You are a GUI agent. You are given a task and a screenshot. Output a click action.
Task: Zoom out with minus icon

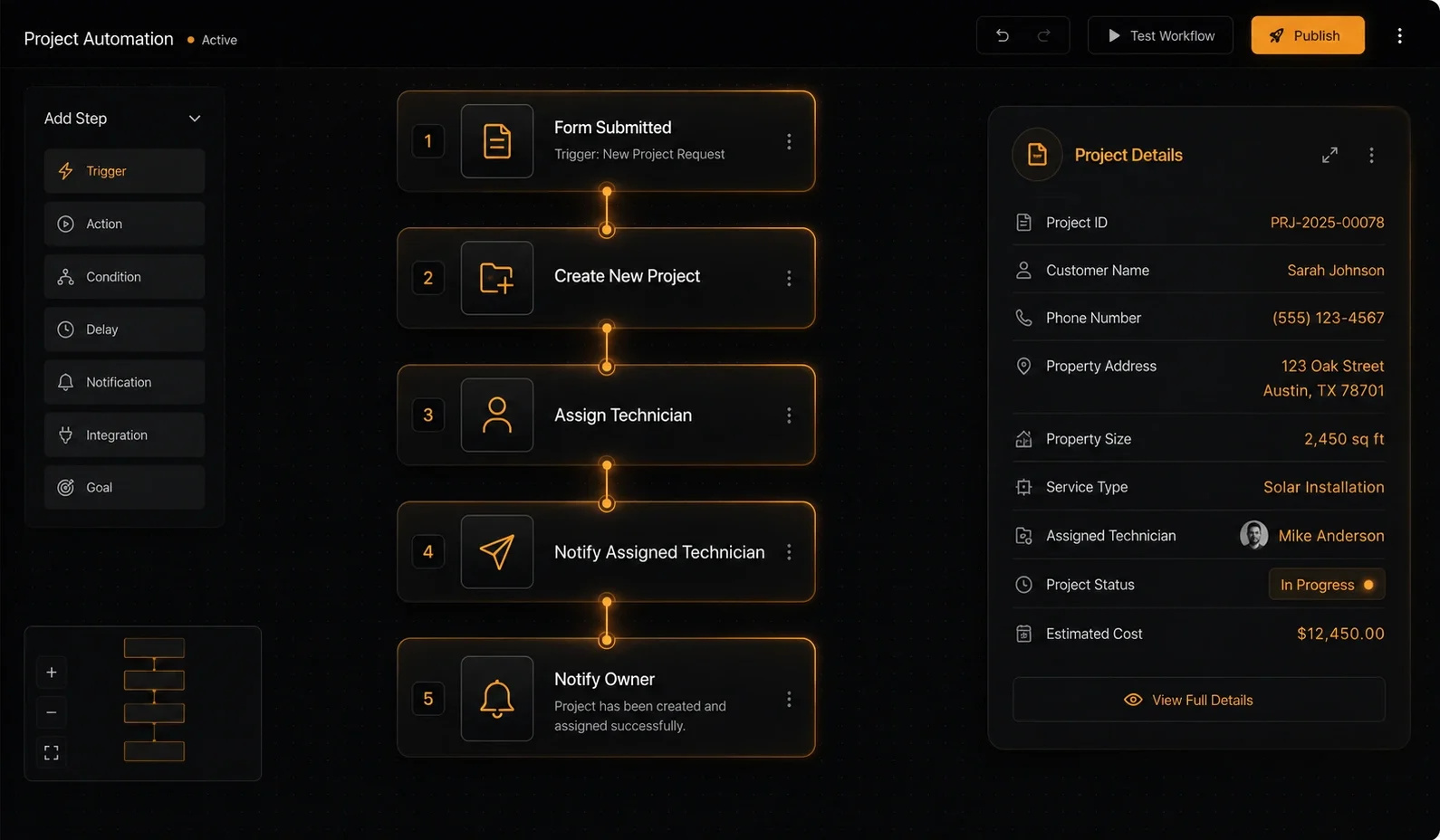(x=52, y=712)
